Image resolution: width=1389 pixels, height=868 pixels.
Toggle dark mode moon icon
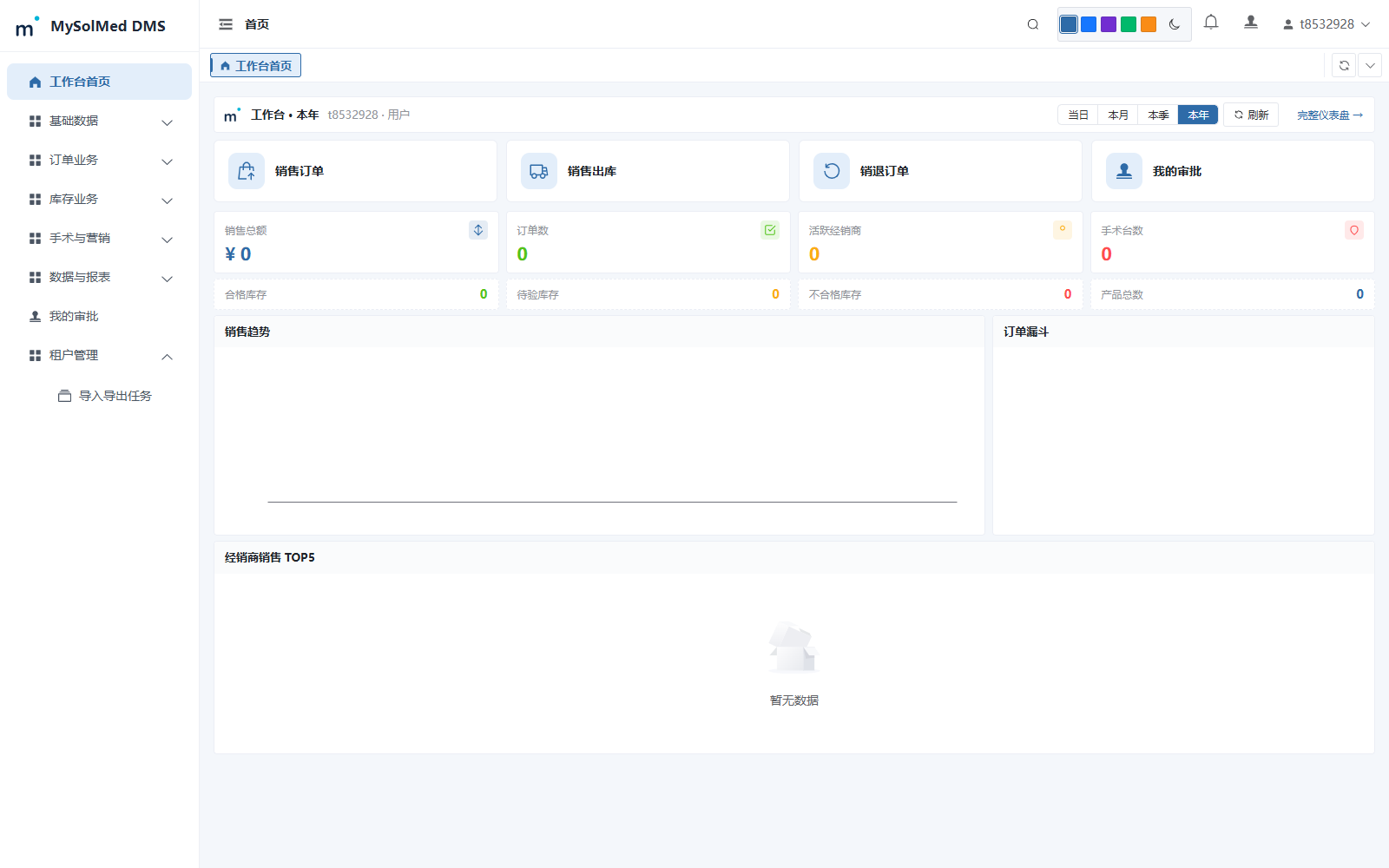1175,24
